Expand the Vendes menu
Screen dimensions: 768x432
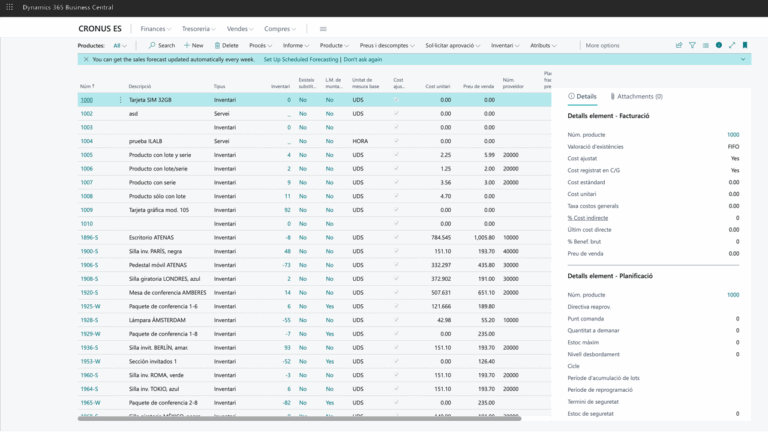pos(240,29)
